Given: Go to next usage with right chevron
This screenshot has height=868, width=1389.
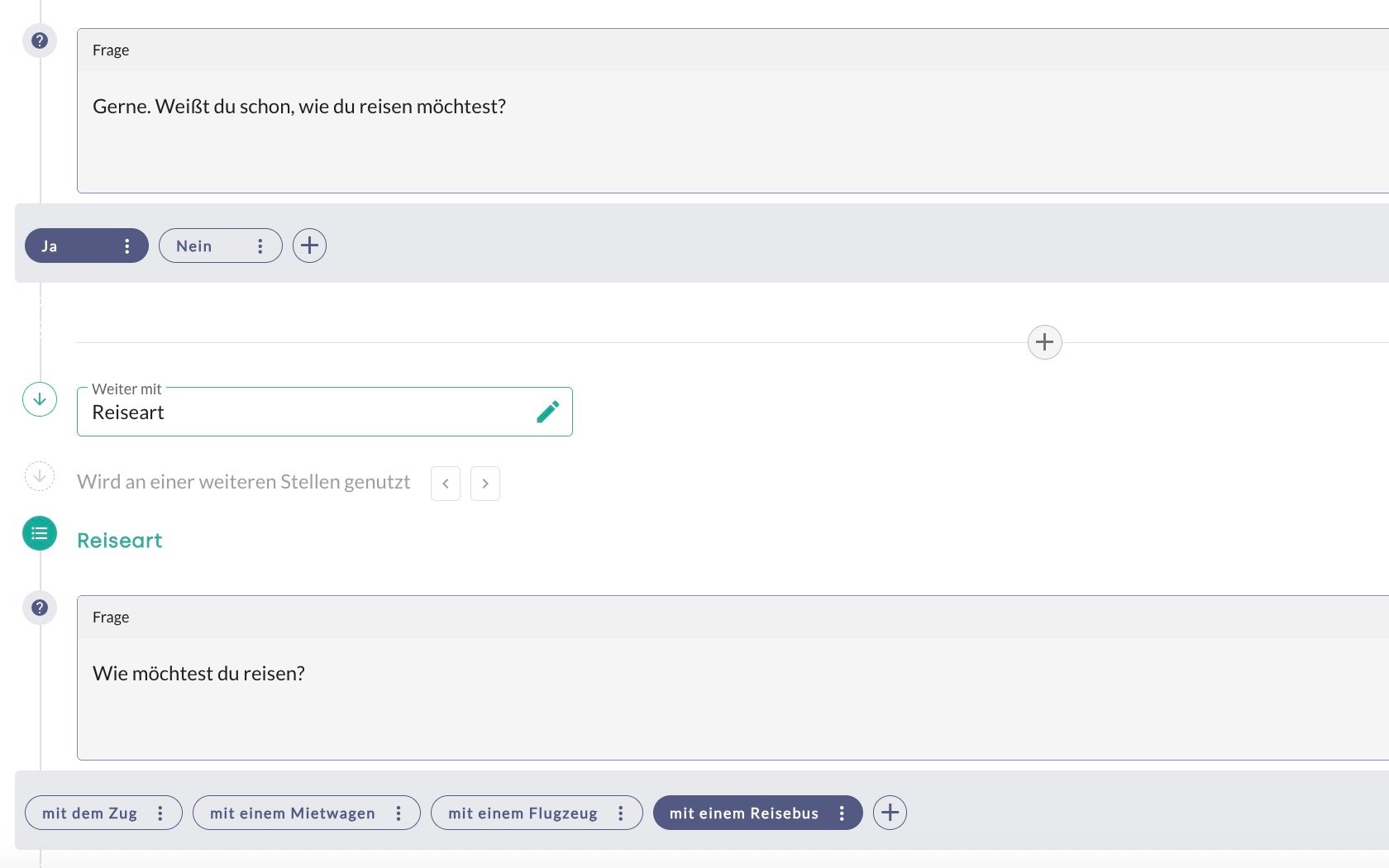Looking at the screenshot, I should coord(485,484).
